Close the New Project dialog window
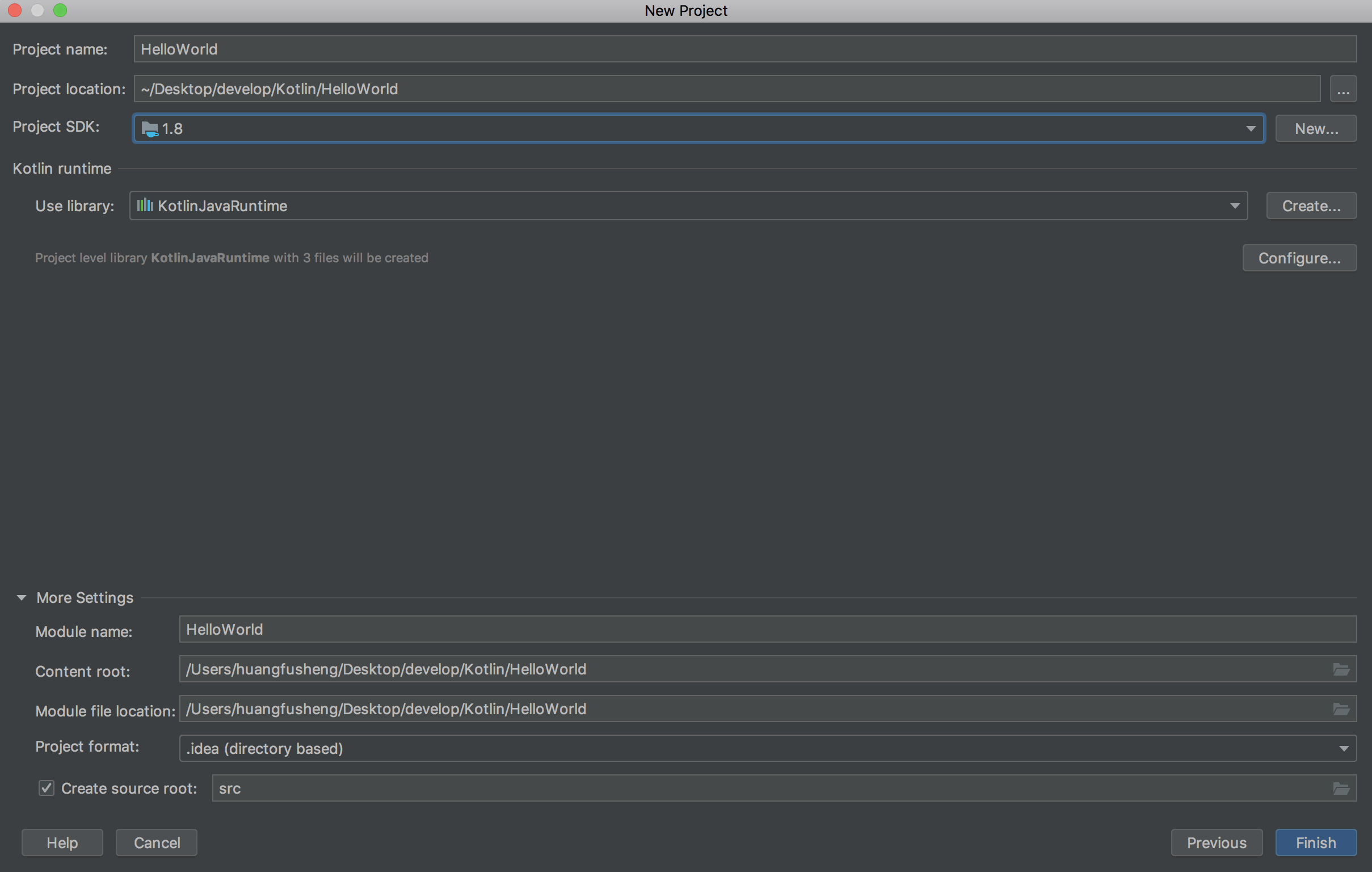Image resolution: width=1372 pixels, height=872 pixels. coord(15,10)
